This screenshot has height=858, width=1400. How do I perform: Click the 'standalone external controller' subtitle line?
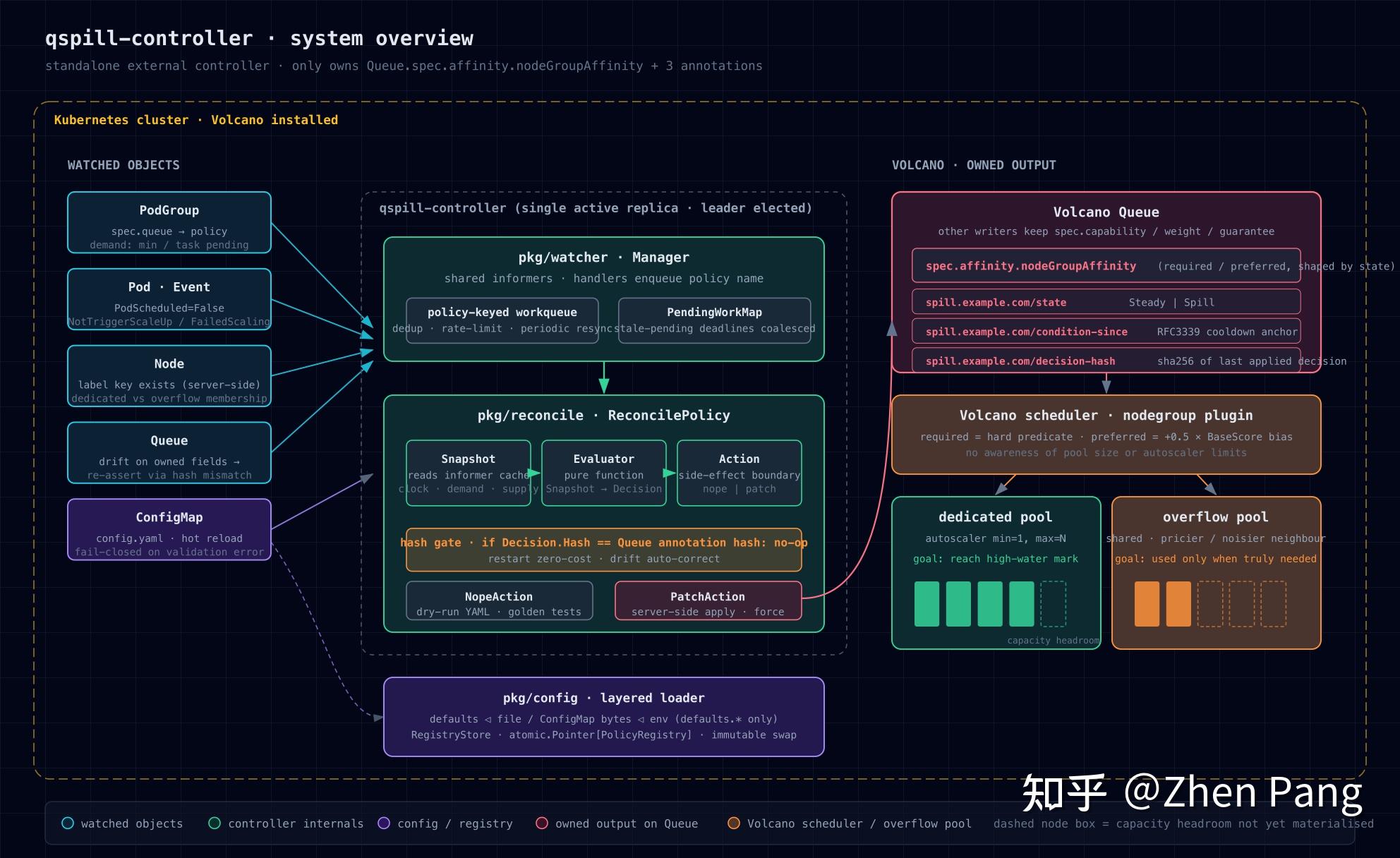point(404,66)
